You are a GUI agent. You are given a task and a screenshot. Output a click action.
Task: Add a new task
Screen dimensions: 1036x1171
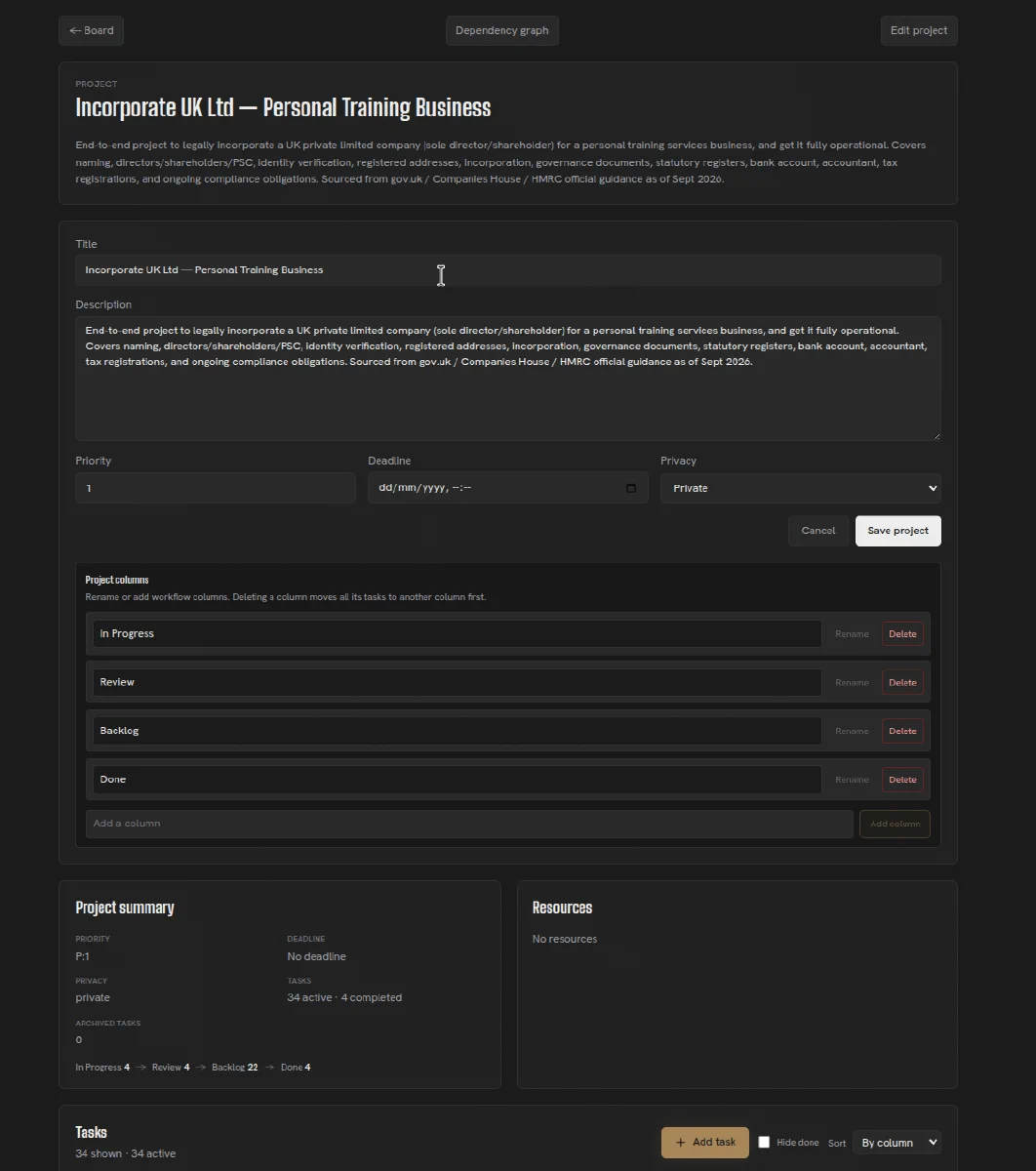[705, 1143]
